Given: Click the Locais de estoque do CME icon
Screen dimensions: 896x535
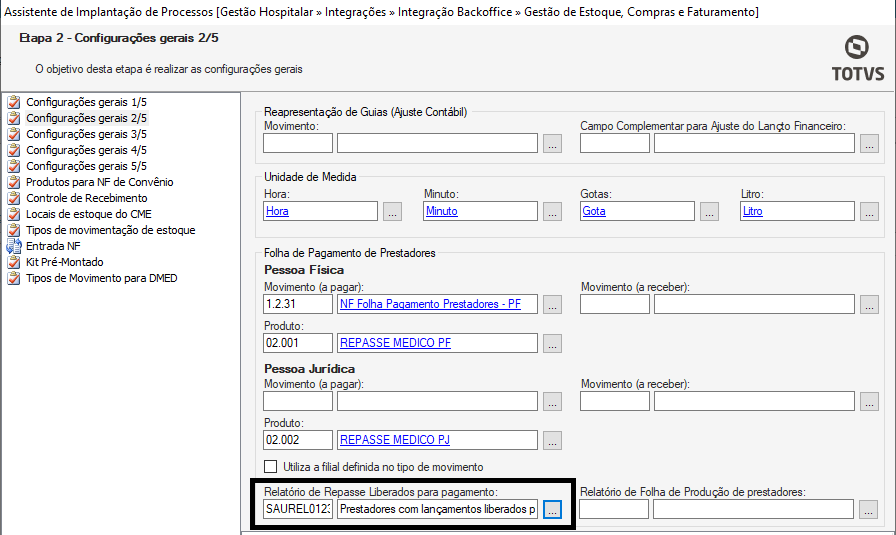Looking at the screenshot, I should (14, 214).
